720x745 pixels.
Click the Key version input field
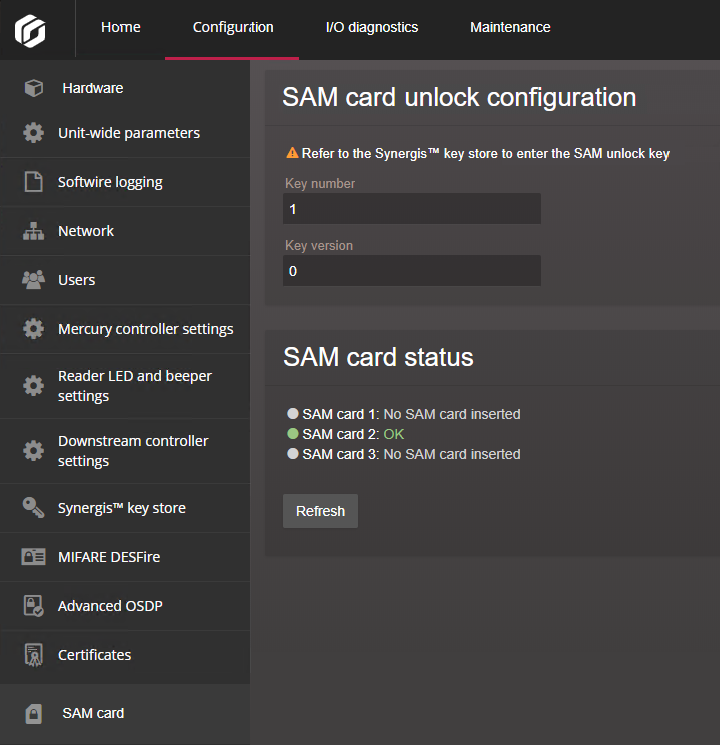412,270
